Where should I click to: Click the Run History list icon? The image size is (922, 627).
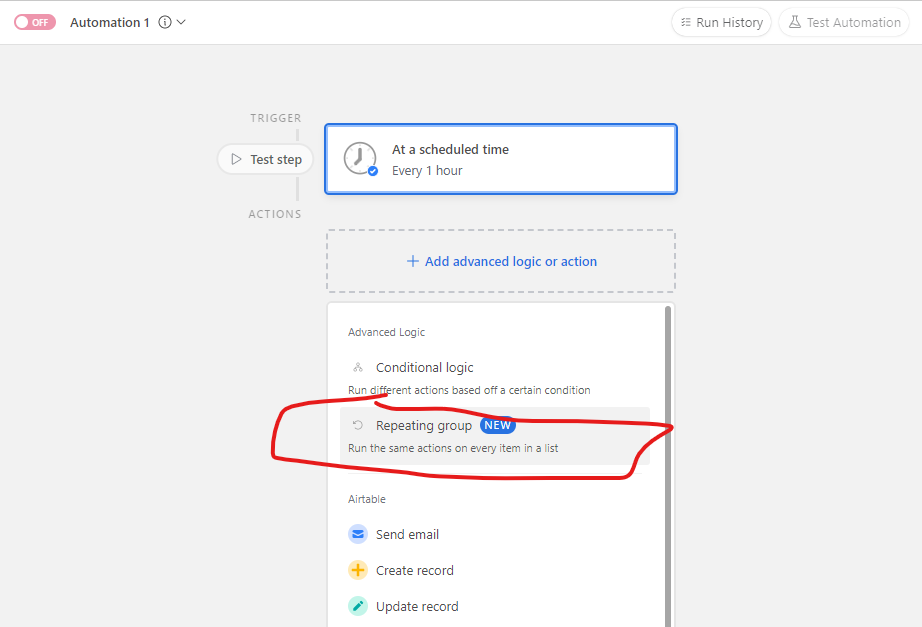pyautogui.click(x=686, y=22)
